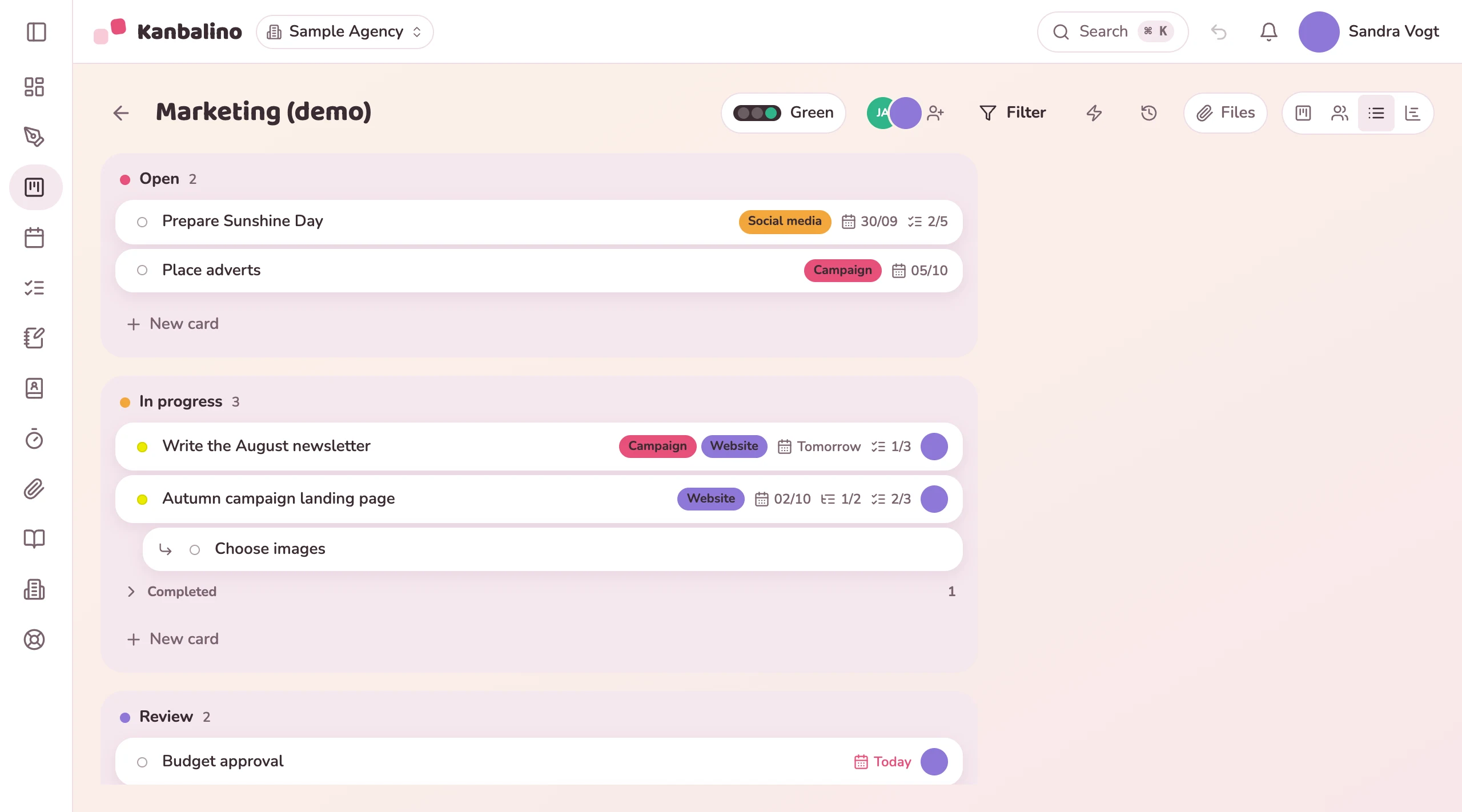Add New card in Open column
The image size is (1462, 812).
(172, 324)
